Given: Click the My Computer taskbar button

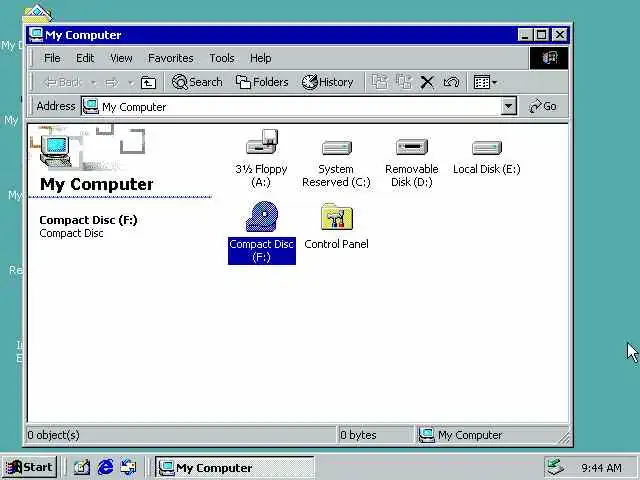Looking at the screenshot, I should click(234, 467).
